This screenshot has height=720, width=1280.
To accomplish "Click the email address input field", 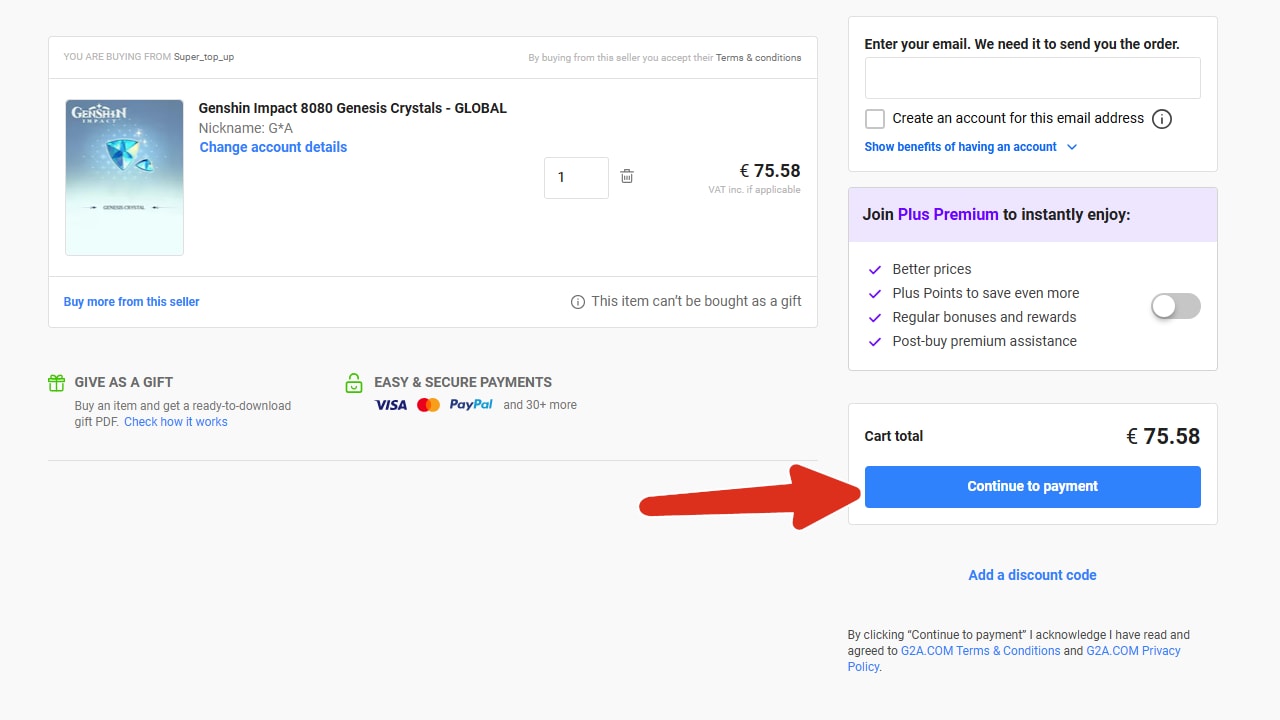I will (1032, 78).
